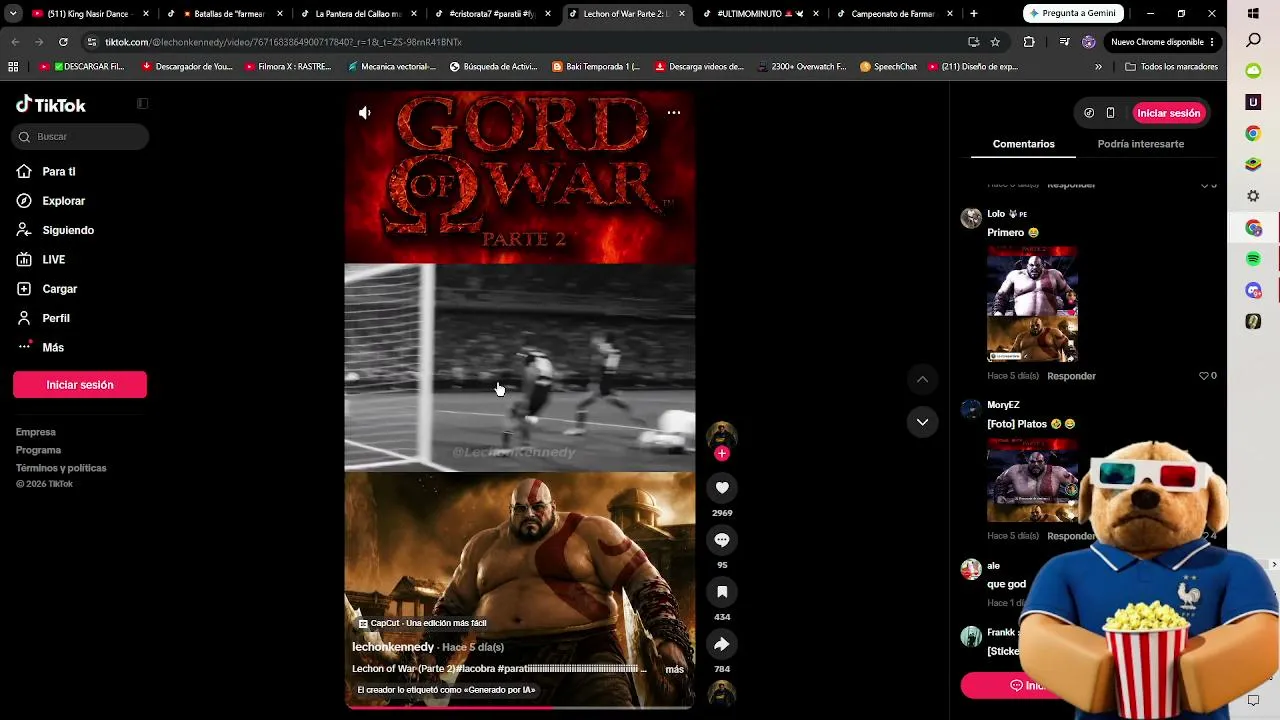Collapse the TikTok sidebar panel icon
The image size is (1280, 720).
pos(142,104)
